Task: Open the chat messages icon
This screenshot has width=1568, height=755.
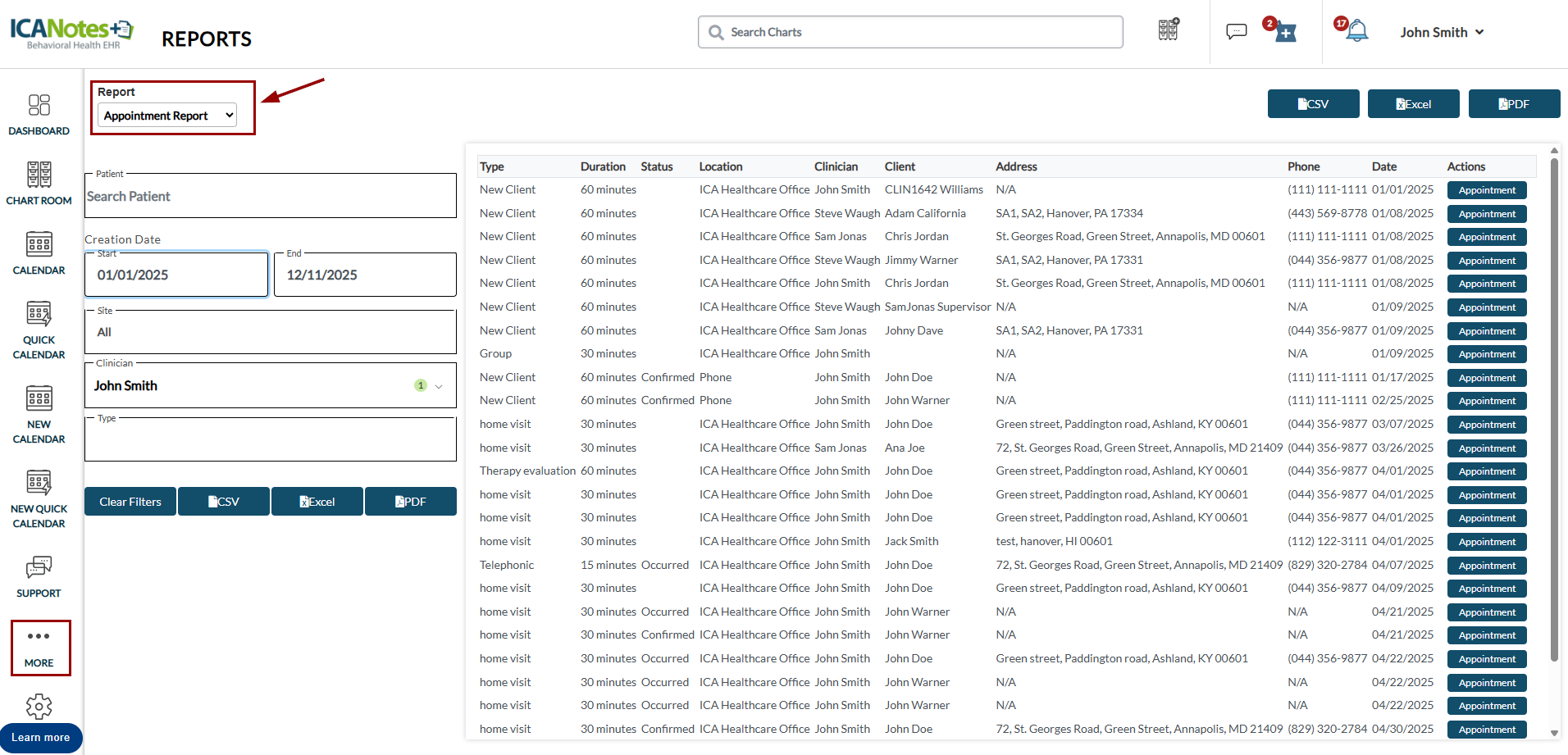Action: pyautogui.click(x=1236, y=31)
